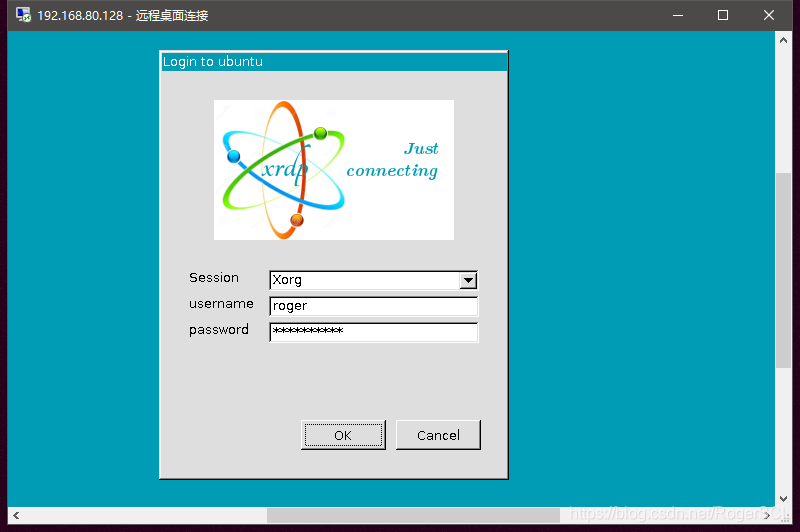This screenshot has height=532, width=800.
Task: Confirm login with the OK button
Action: click(x=343, y=435)
